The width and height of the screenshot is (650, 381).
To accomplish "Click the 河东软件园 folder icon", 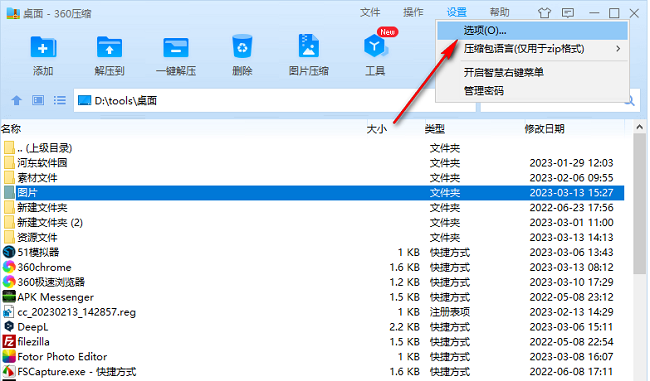I will pos(9,163).
